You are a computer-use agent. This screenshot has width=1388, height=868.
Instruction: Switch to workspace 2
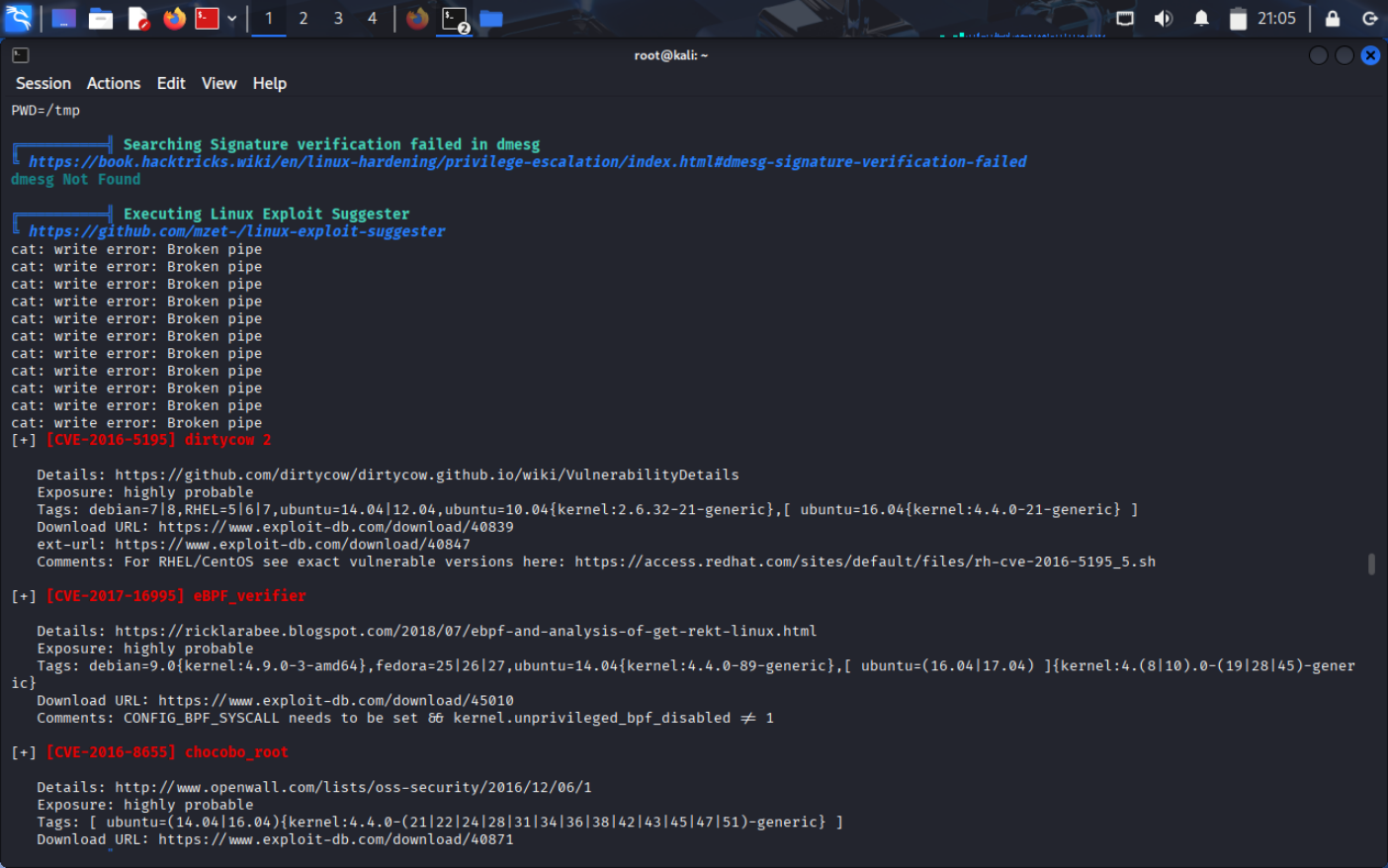(x=304, y=18)
